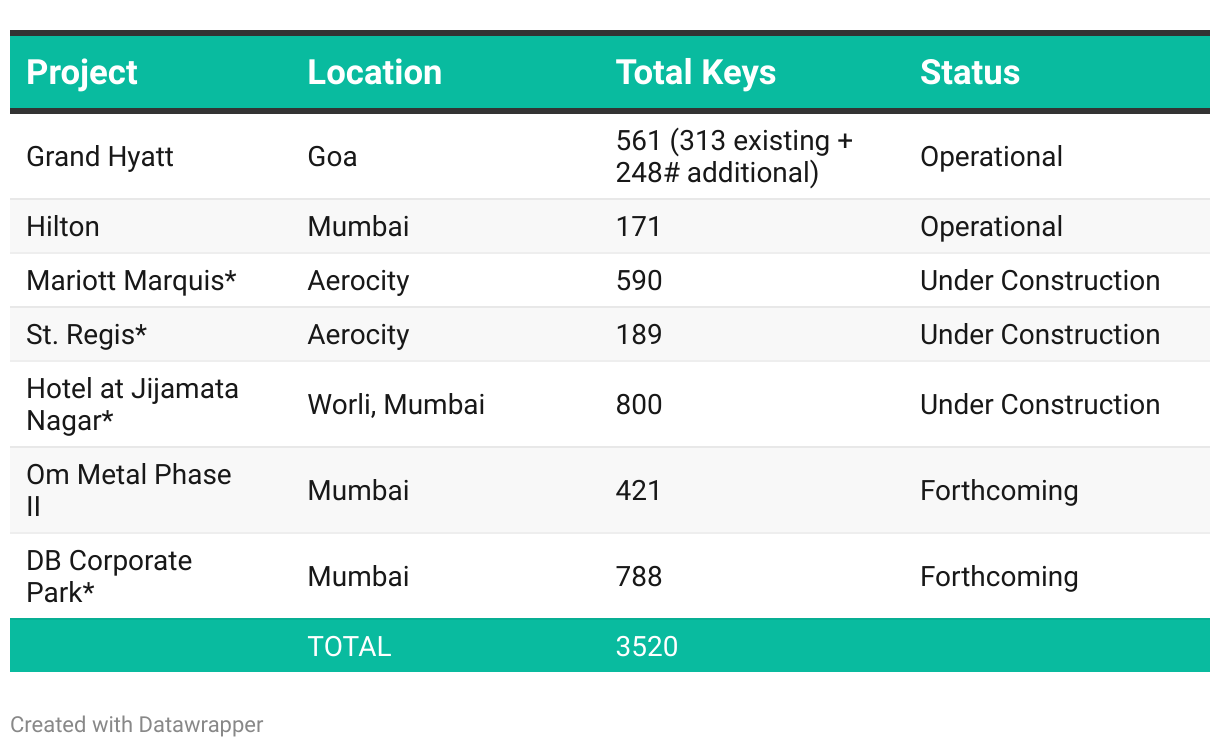1220x748 pixels.
Task: Click the 590 keys value
Action: pyautogui.click(x=639, y=281)
